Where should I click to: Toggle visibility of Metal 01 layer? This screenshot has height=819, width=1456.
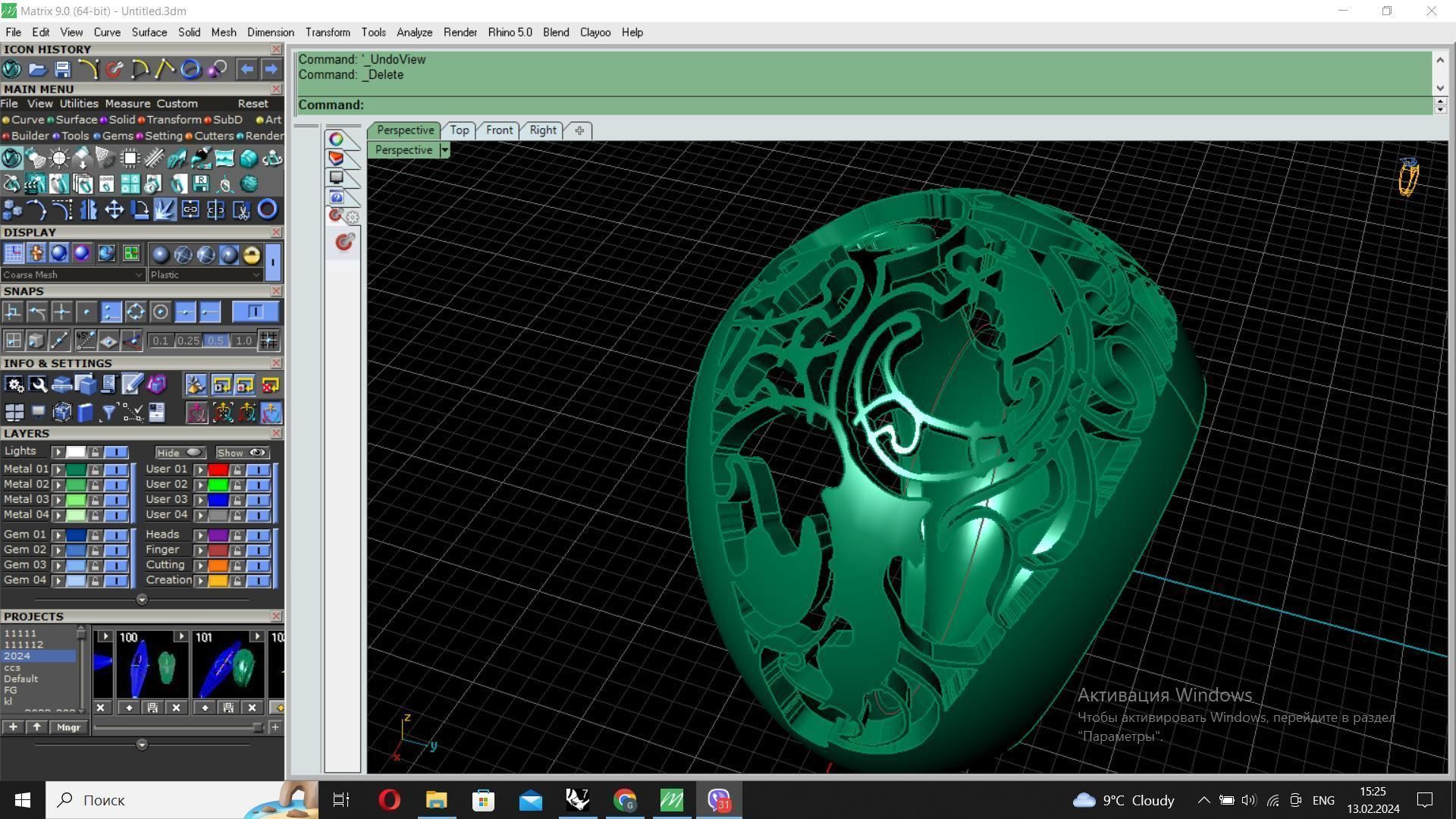[x=116, y=469]
